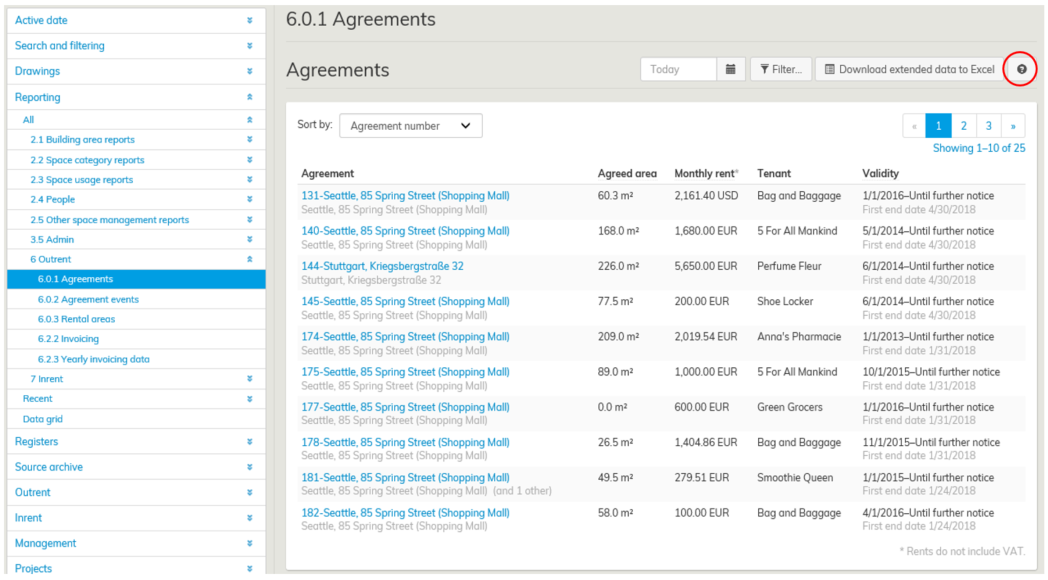Expand the 7 Inrent subsection chevron
The width and height of the screenshot is (1048, 580).
(x=249, y=379)
